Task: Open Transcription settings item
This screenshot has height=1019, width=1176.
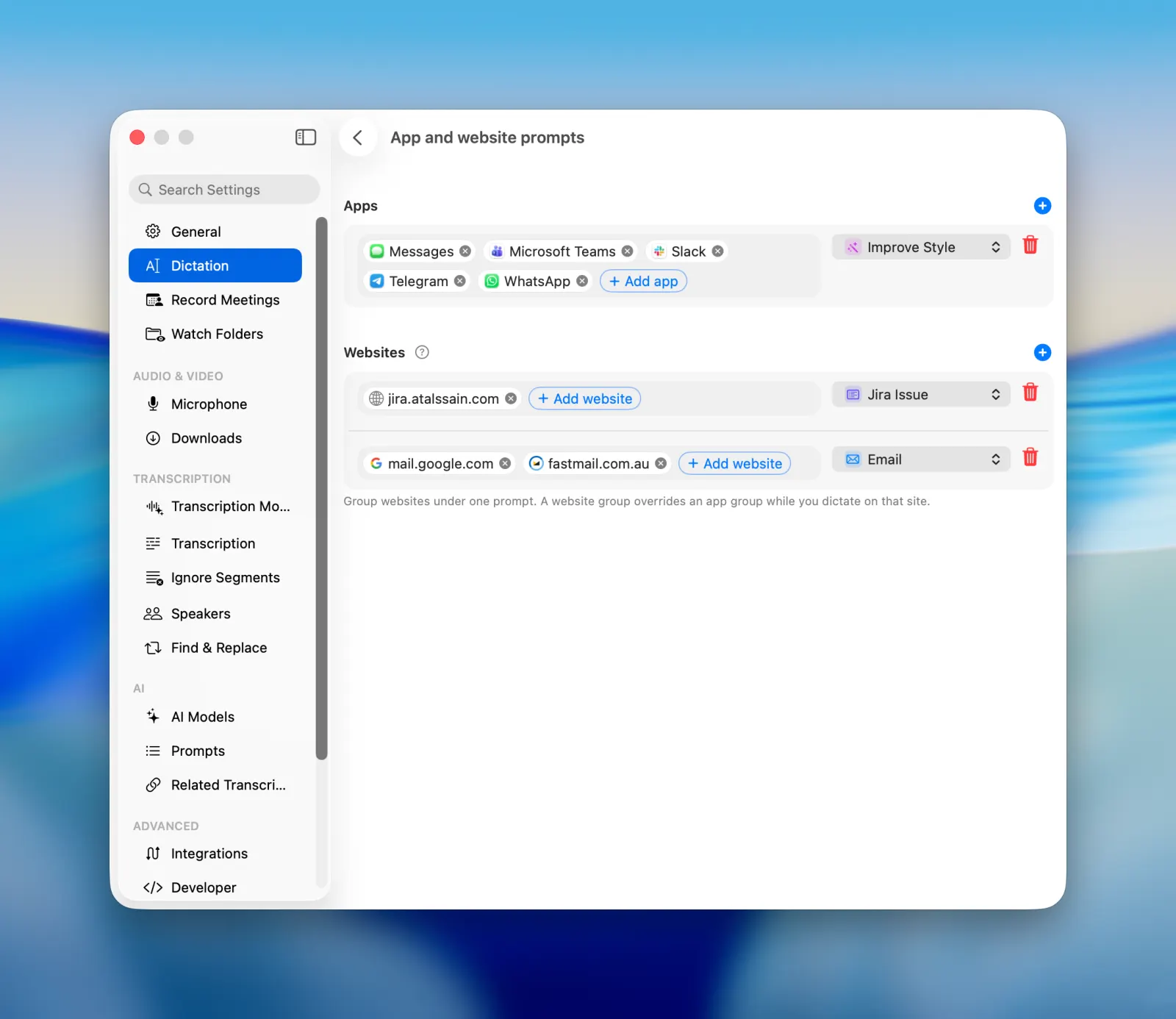Action: (215, 543)
